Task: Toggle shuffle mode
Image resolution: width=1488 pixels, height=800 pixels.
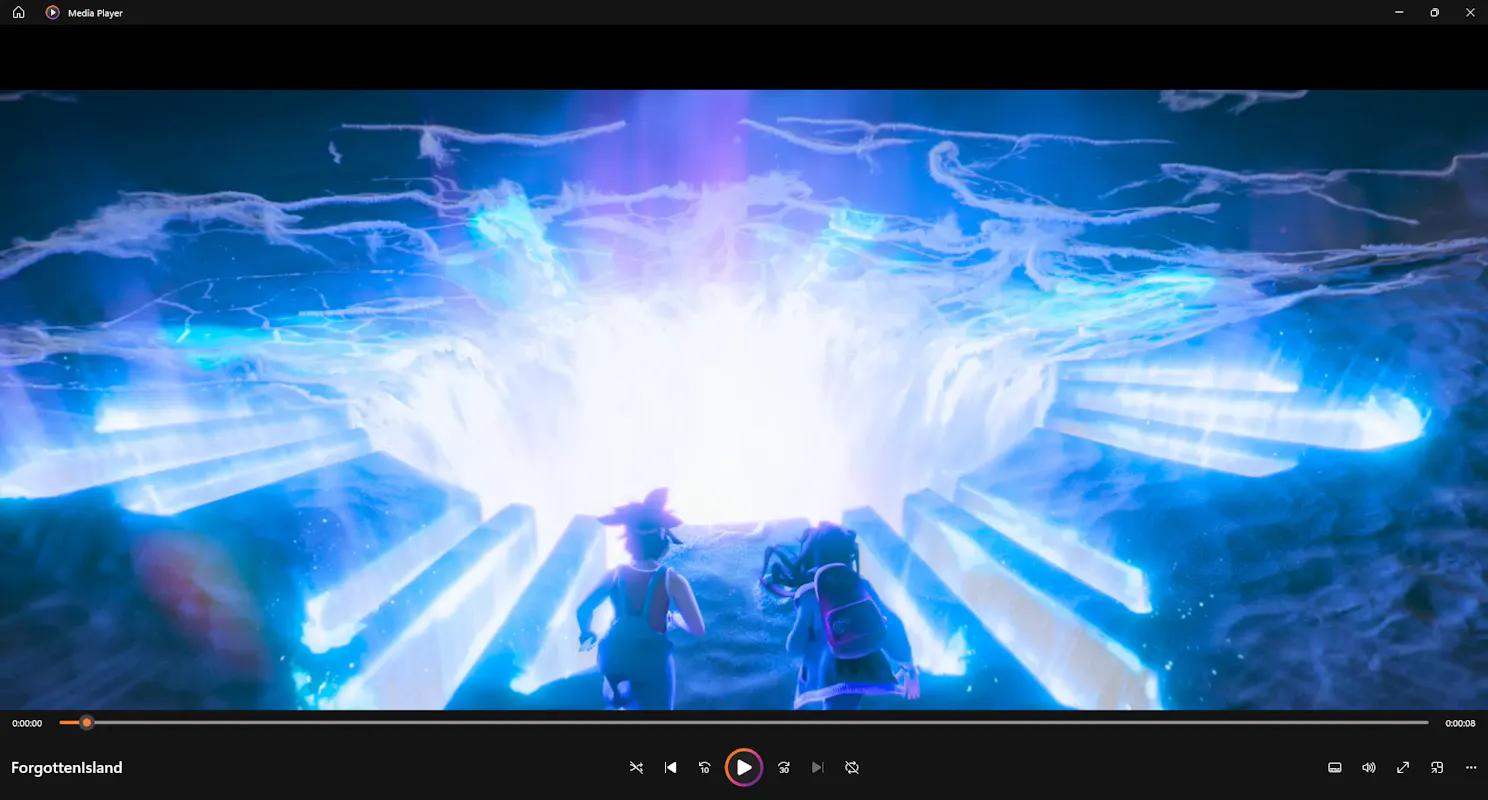Action: coord(636,768)
